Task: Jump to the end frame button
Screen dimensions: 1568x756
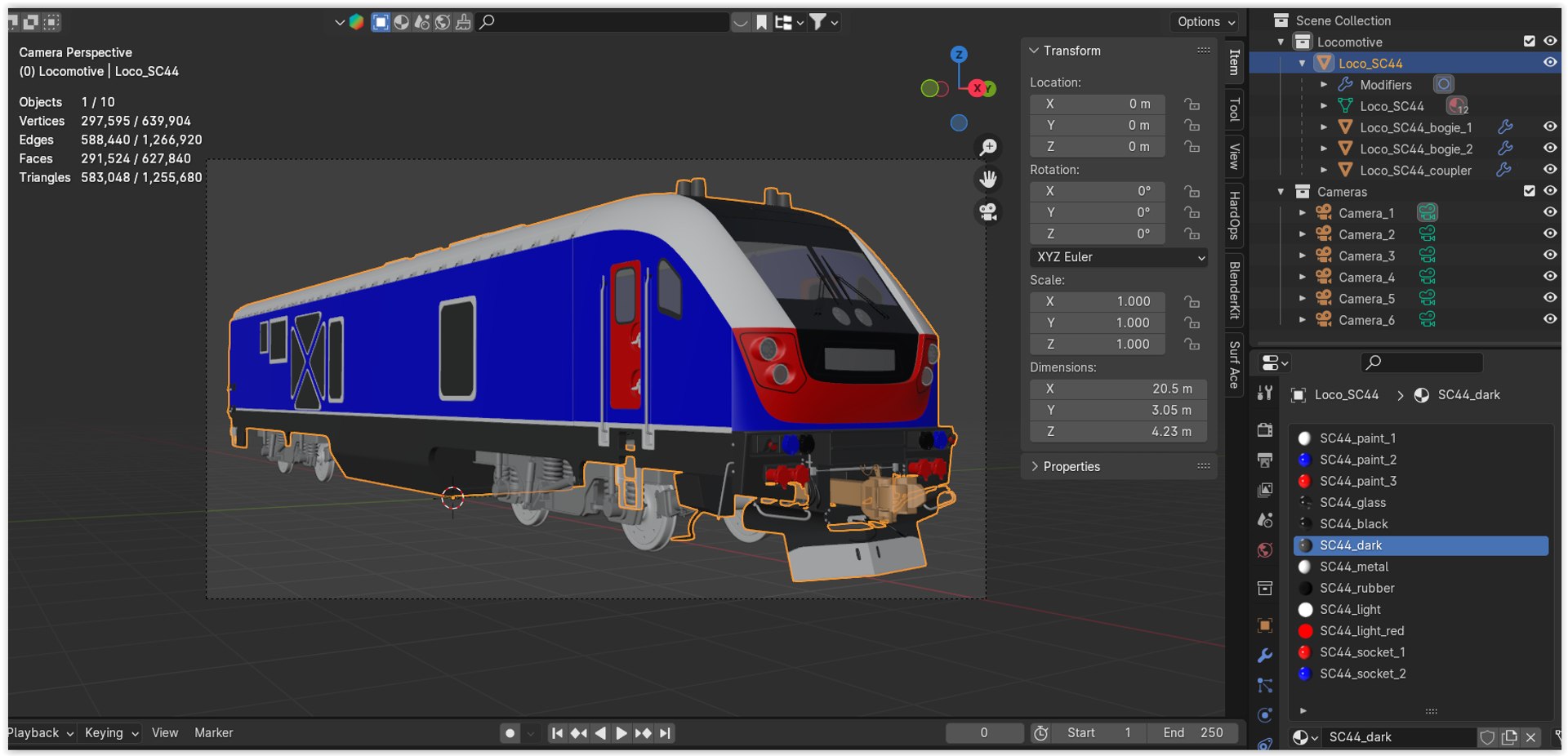Action: [x=666, y=733]
